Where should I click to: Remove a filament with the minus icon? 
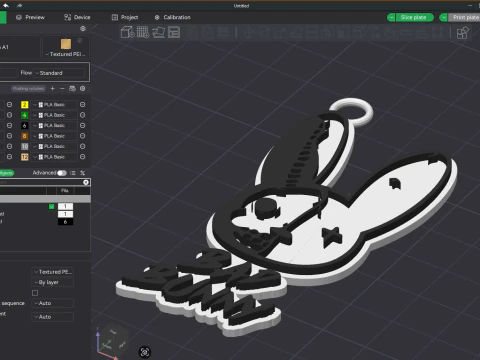click(62, 89)
